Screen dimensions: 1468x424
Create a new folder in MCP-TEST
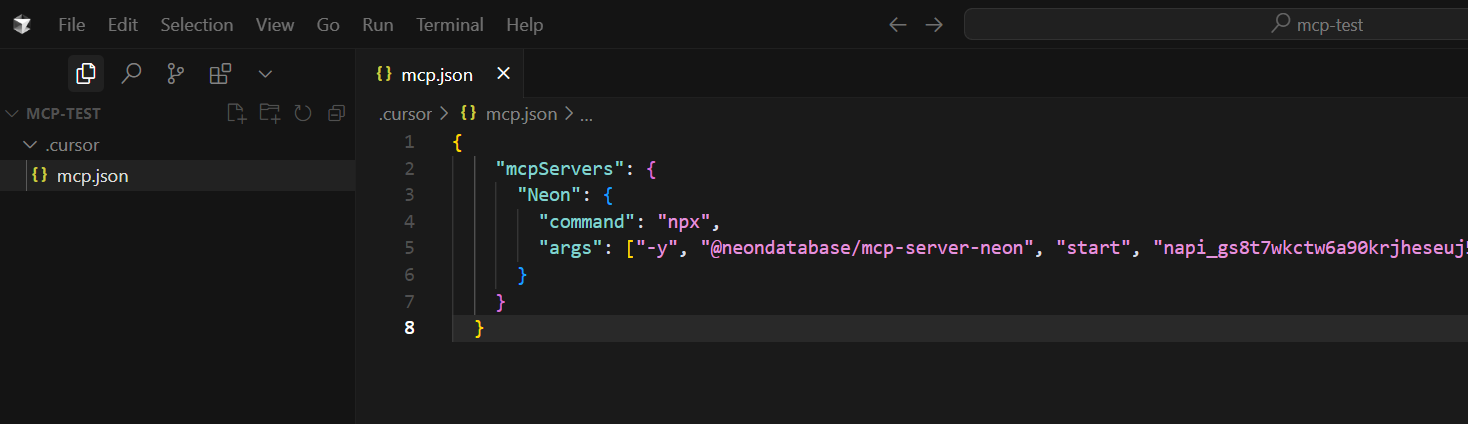pos(270,113)
